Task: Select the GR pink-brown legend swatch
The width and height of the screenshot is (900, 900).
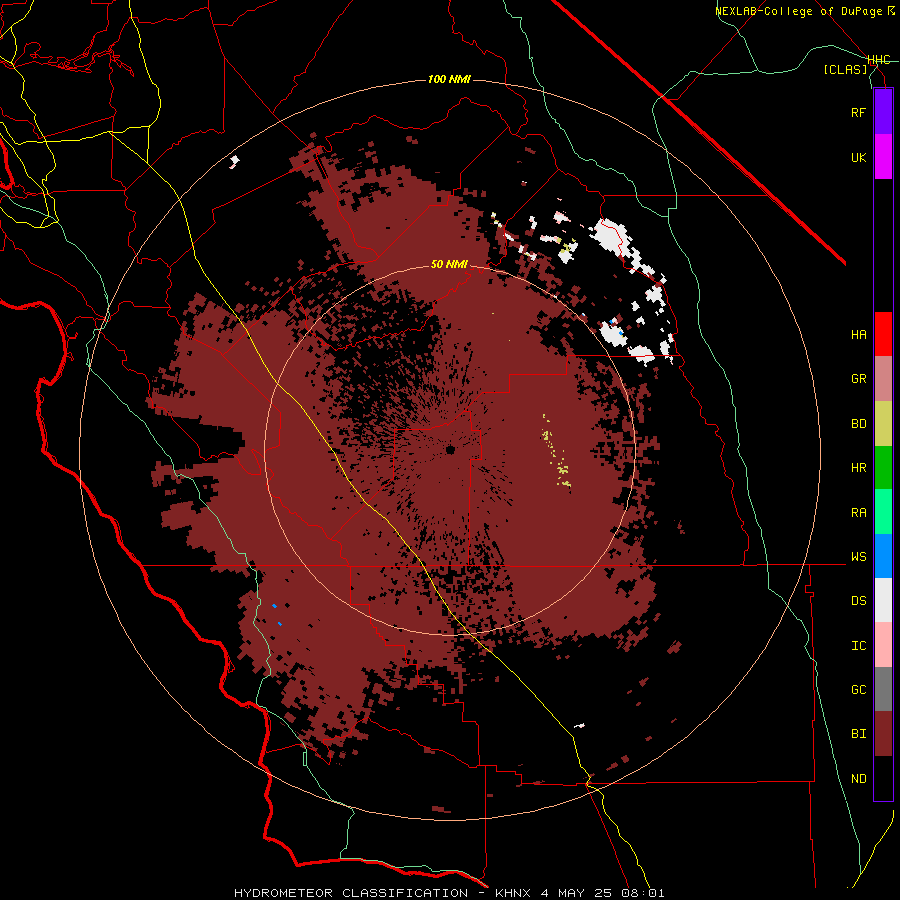Action: 883,379
